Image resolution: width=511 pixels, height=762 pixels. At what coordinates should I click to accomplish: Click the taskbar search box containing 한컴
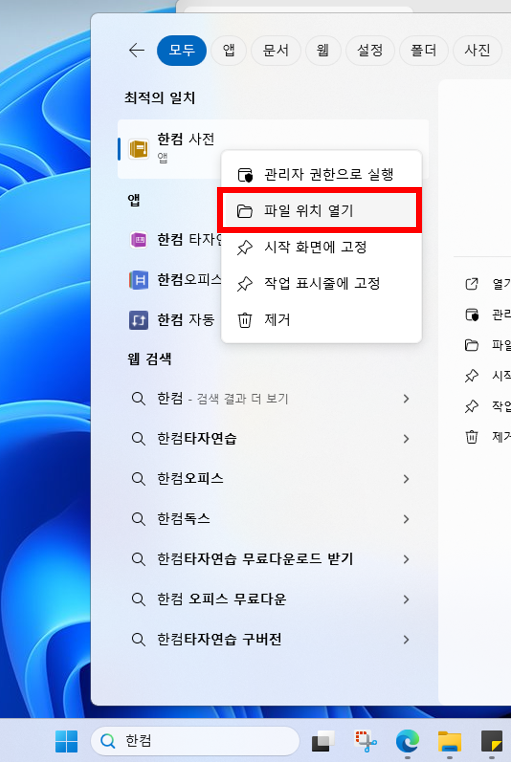tap(195, 741)
